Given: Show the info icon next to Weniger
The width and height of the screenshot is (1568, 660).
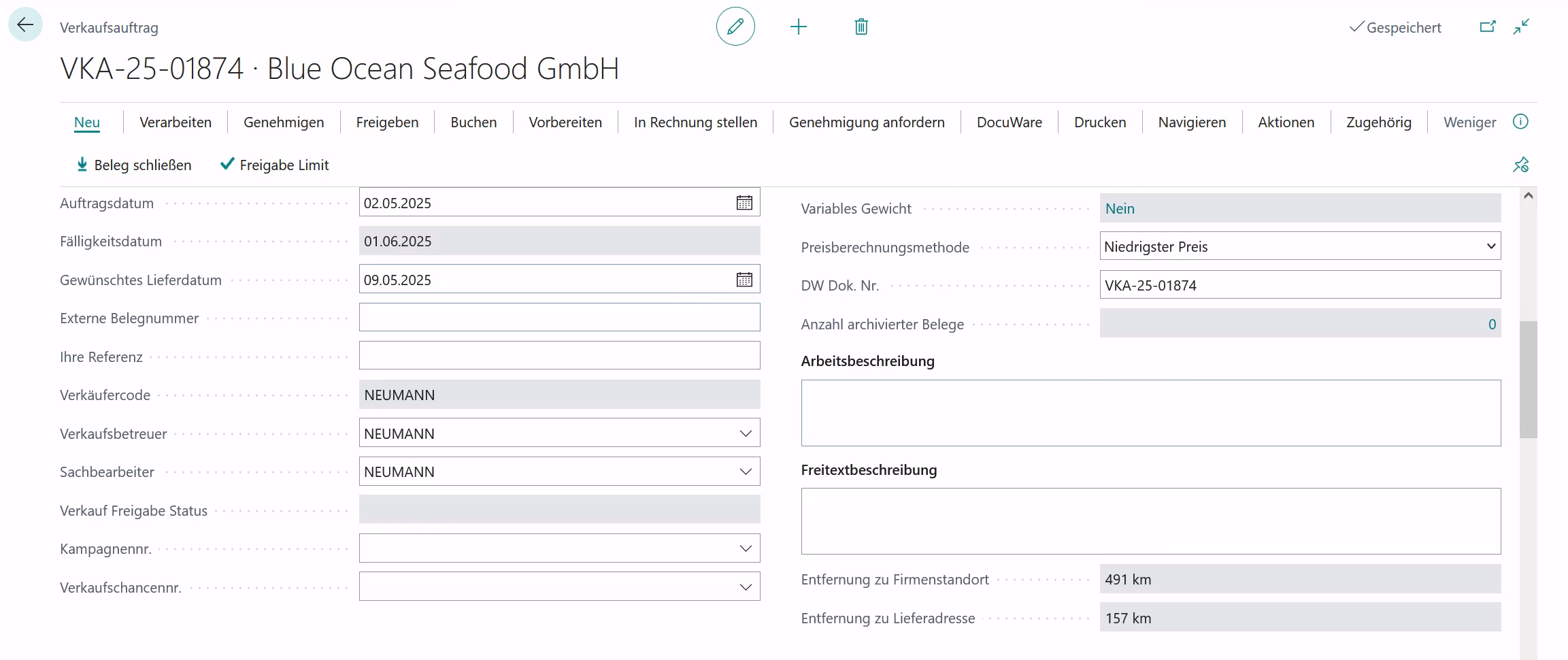Looking at the screenshot, I should [x=1520, y=122].
